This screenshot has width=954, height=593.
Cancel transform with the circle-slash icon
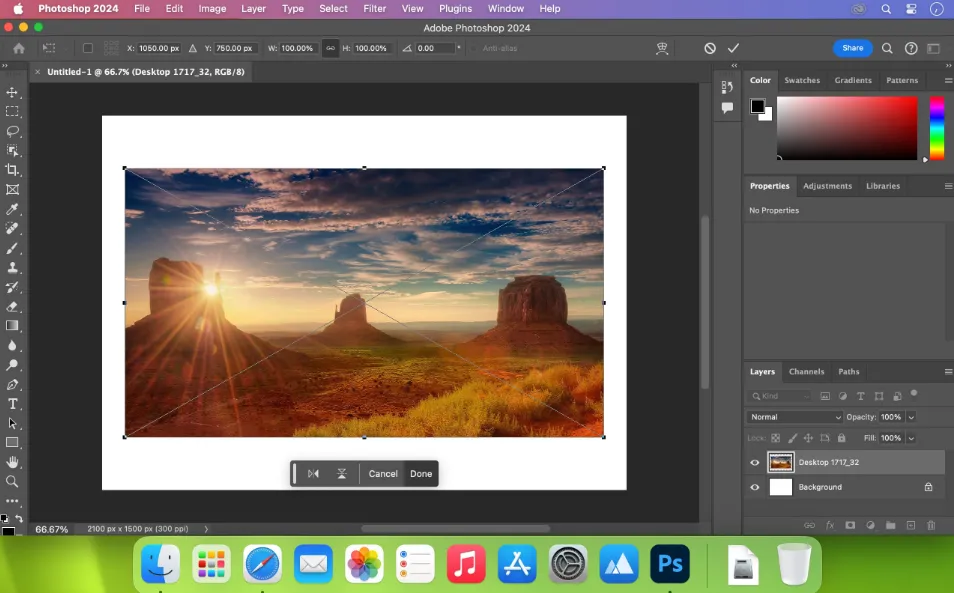click(710, 48)
